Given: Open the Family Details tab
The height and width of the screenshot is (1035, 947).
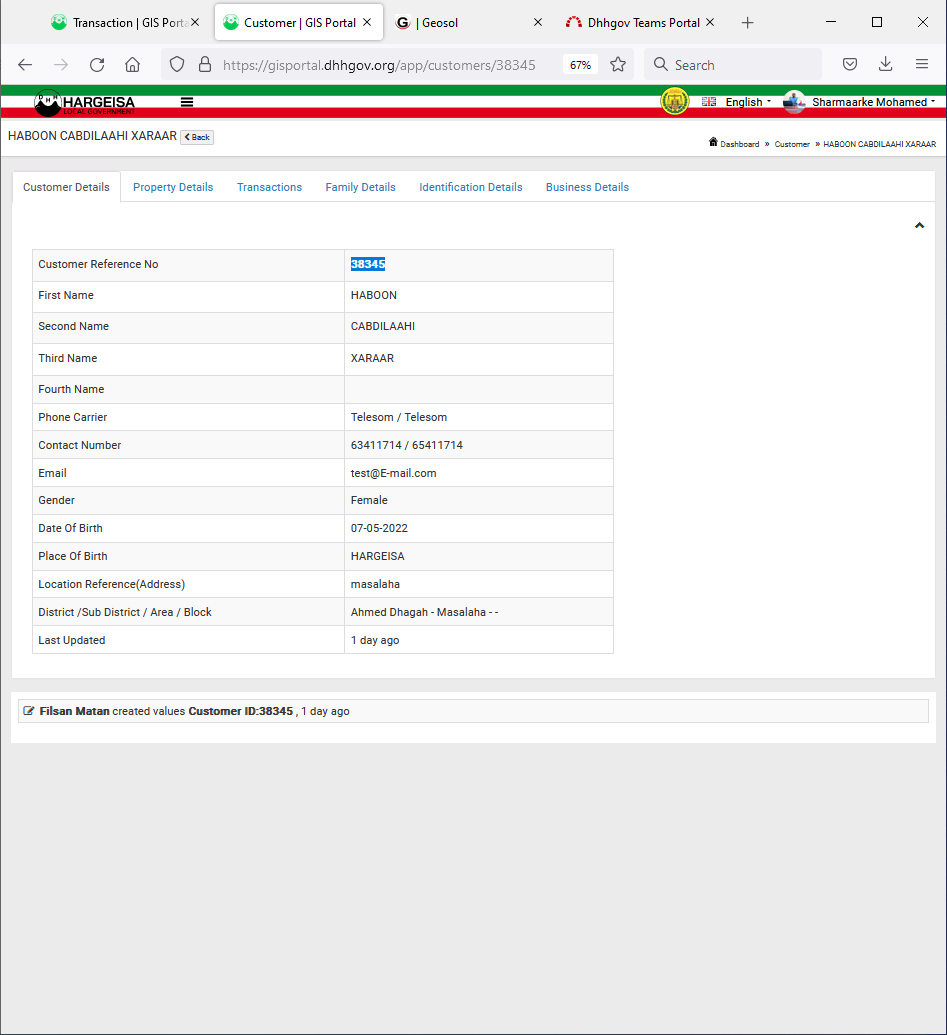Looking at the screenshot, I should pos(360,187).
